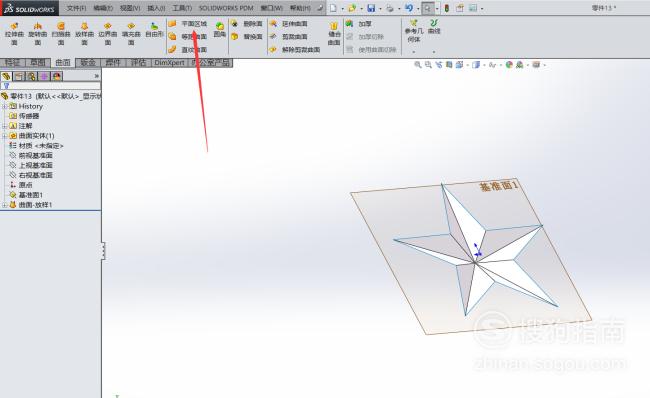Expand the History tree node
Screen dimensions: 650x398
point(5,107)
